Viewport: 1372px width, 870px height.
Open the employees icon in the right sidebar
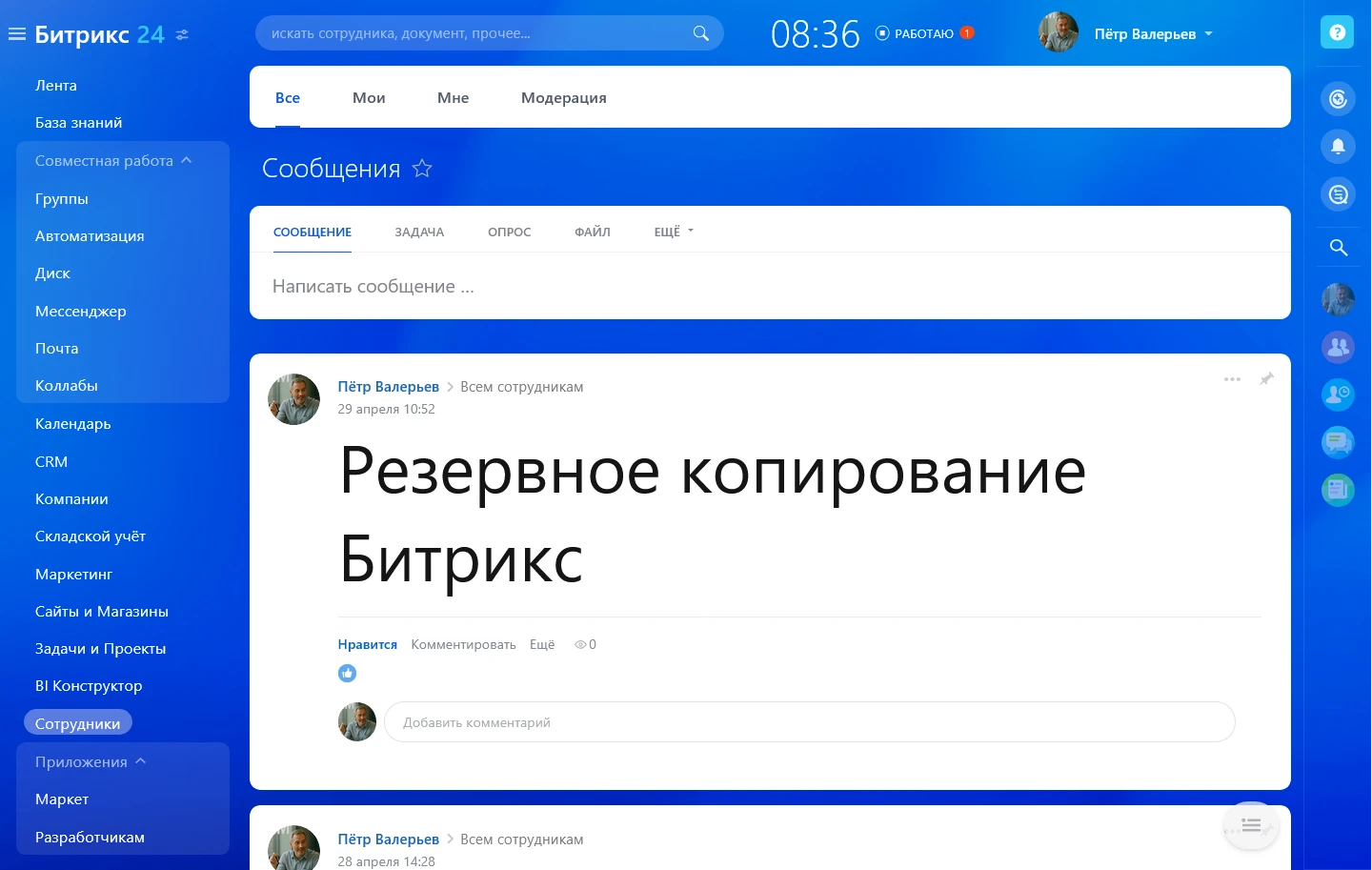(x=1338, y=348)
